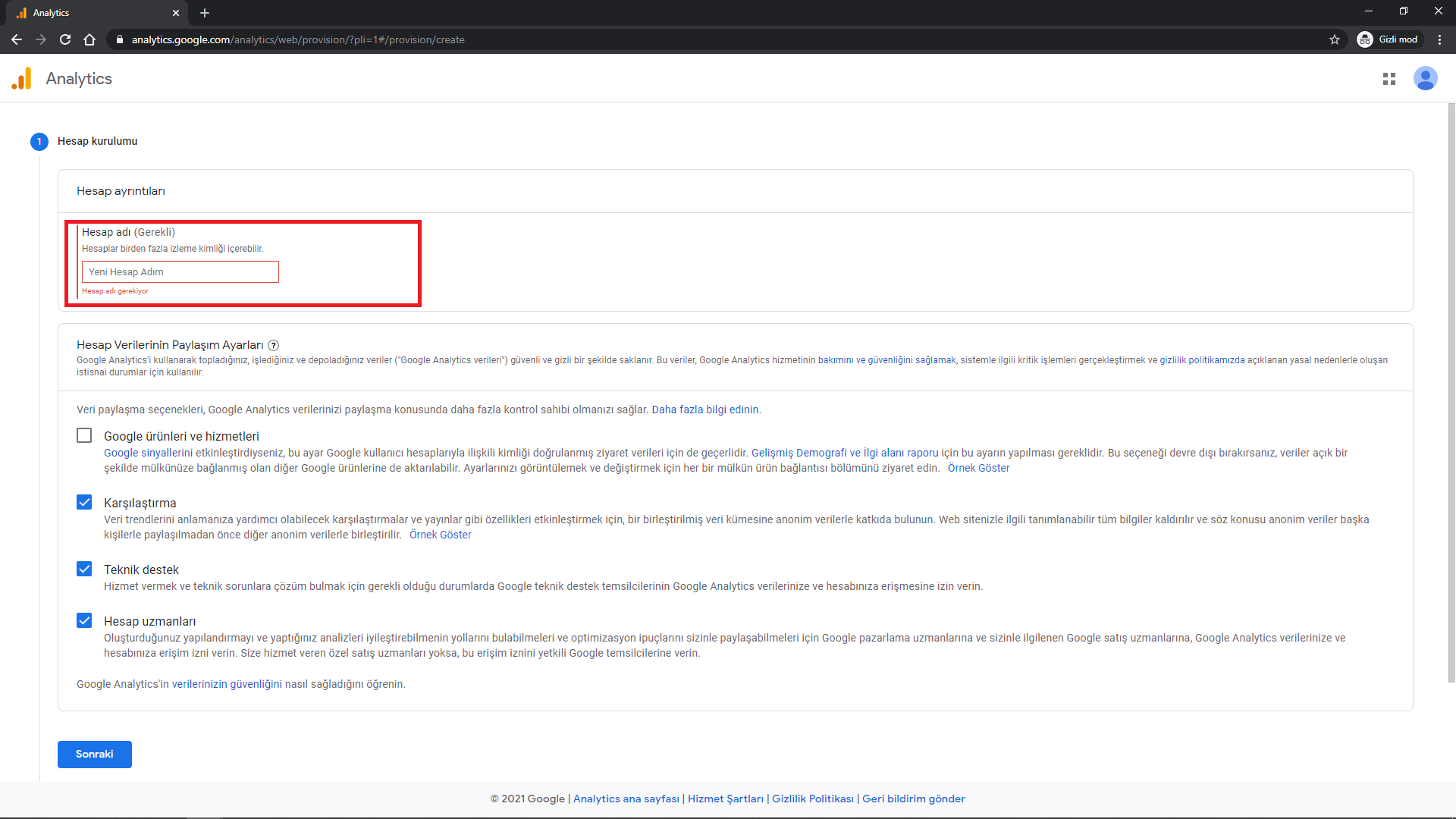Click the Google ürünleri ve hizmetleri label
This screenshot has height=819, width=1456.
coord(181,436)
